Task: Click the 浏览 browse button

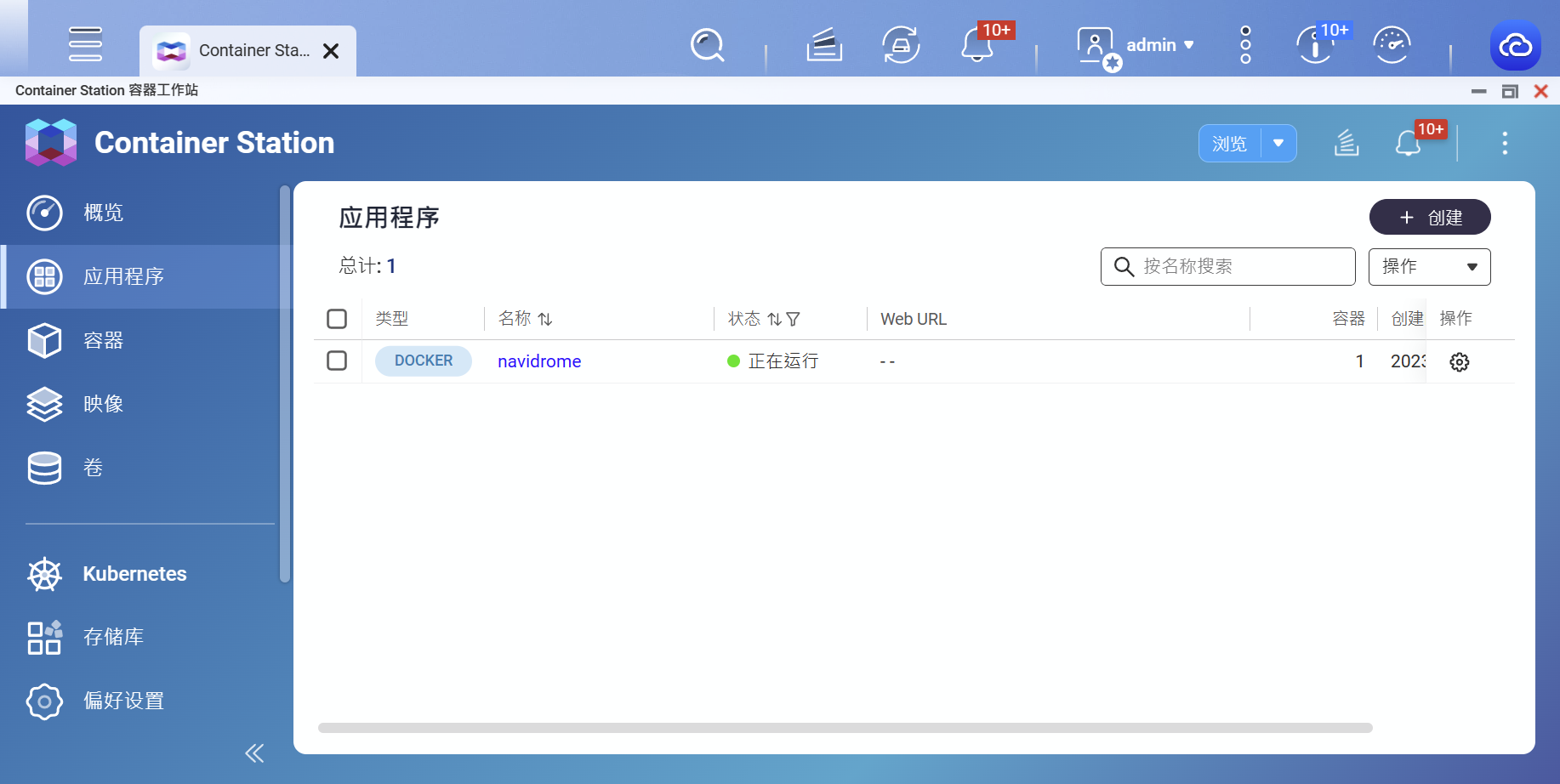Action: (1230, 144)
